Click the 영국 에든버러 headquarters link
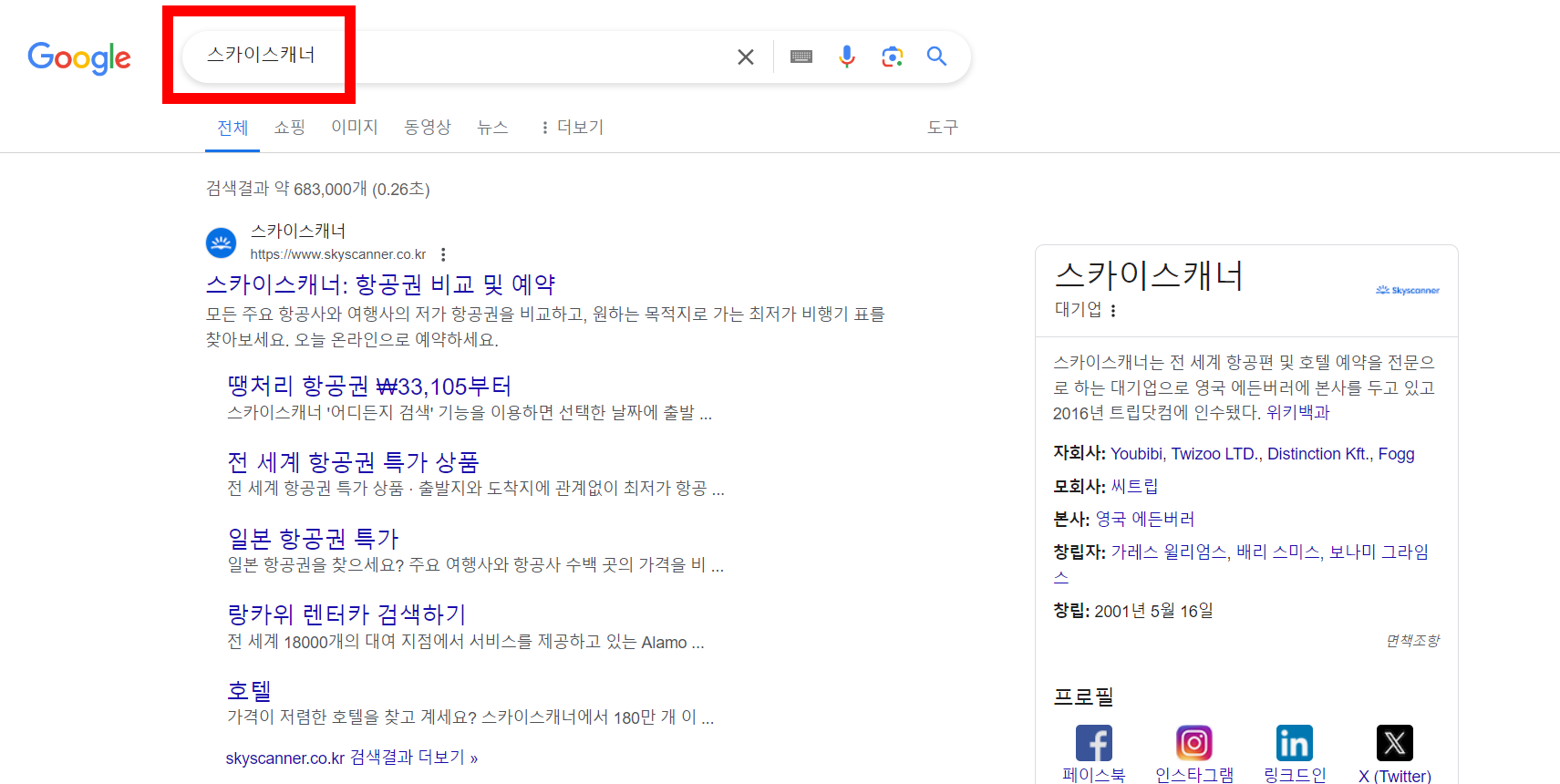The height and width of the screenshot is (784, 1560). (x=1145, y=520)
